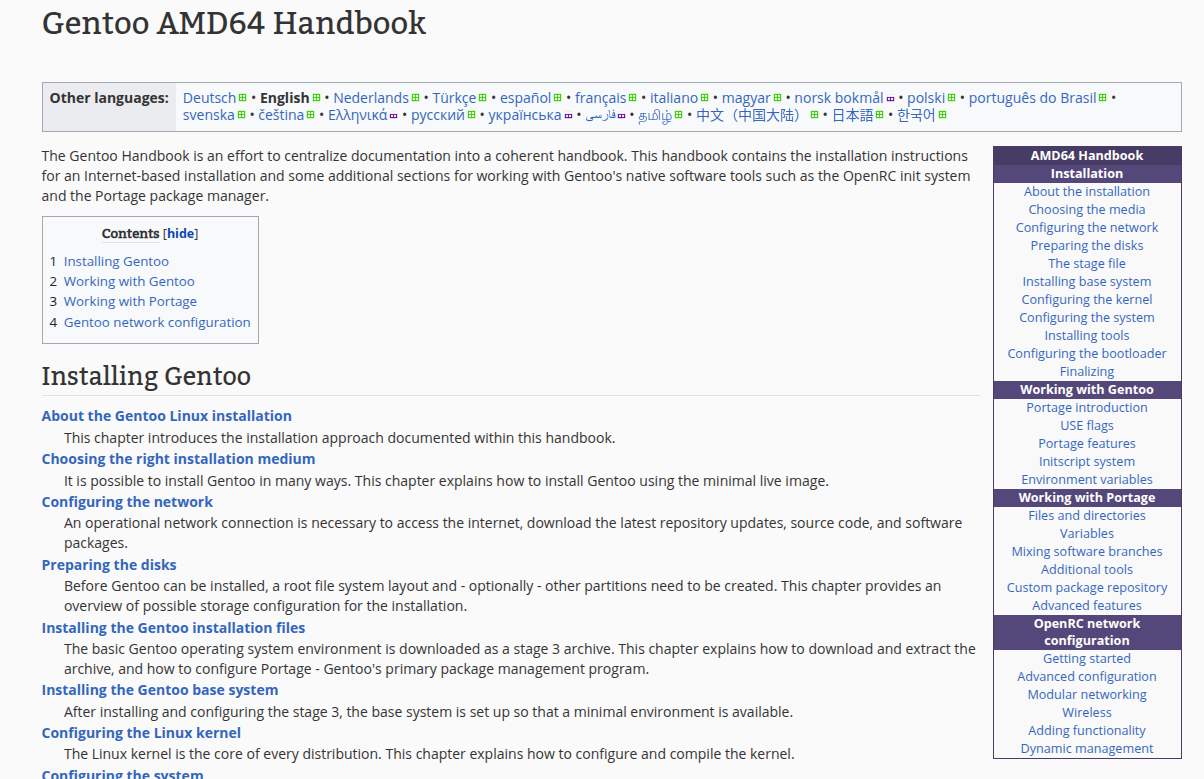
Task: Open sidebar link Installing base system
Action: coord(1087,281)
